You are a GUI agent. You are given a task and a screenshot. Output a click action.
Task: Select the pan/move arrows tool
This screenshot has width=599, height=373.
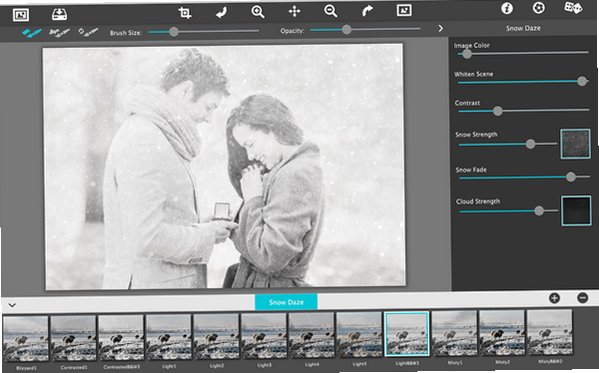pyautogui.click(x=294, y=11)
